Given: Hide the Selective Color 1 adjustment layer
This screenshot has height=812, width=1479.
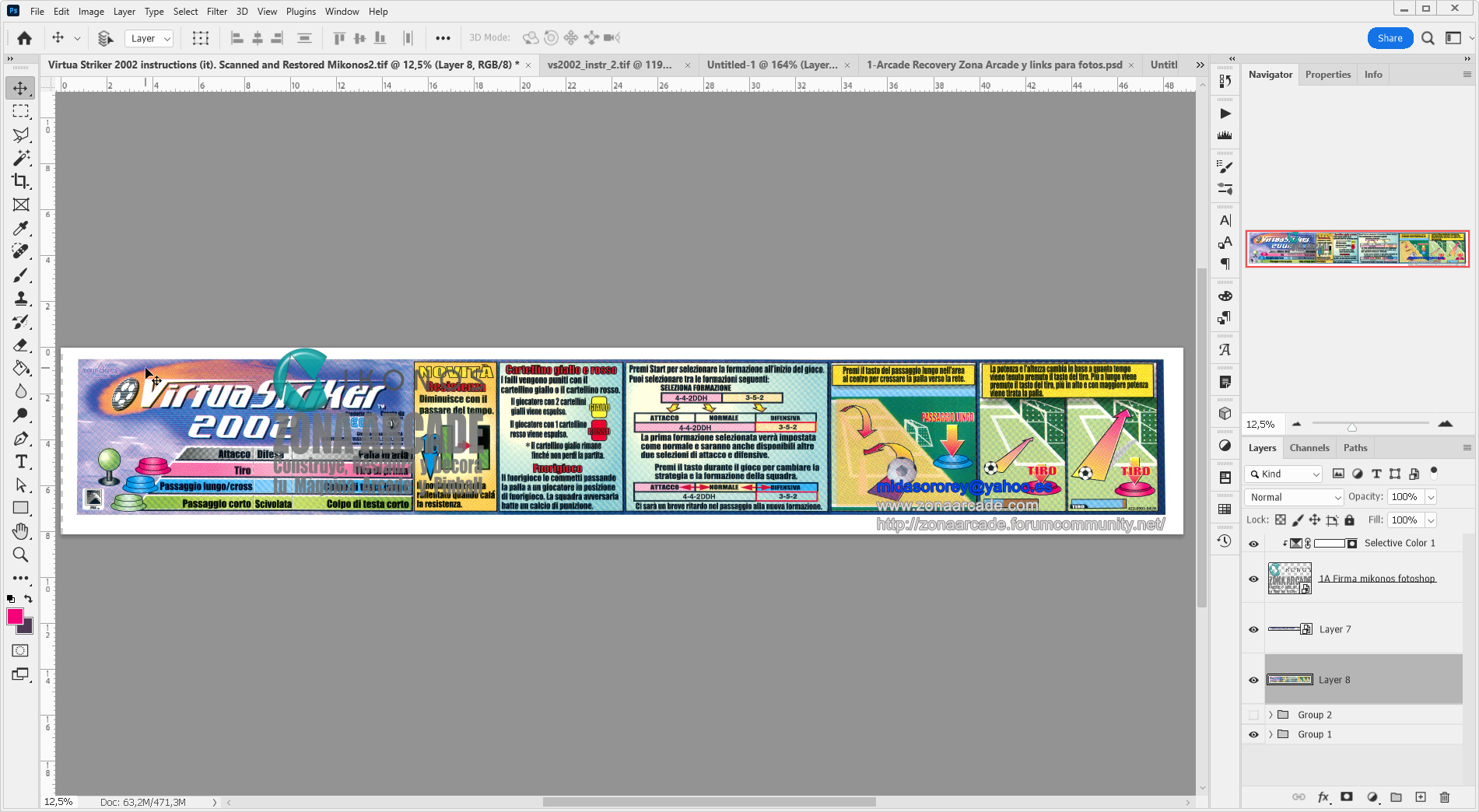Looking at the screenshot, I should pos(1253,544).
